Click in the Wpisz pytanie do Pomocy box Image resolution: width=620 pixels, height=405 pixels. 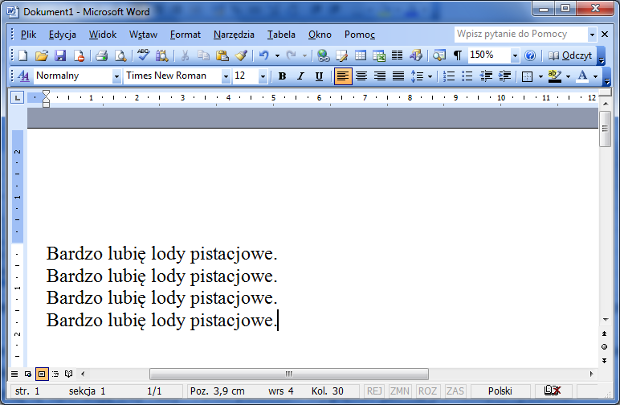point(521,34)
